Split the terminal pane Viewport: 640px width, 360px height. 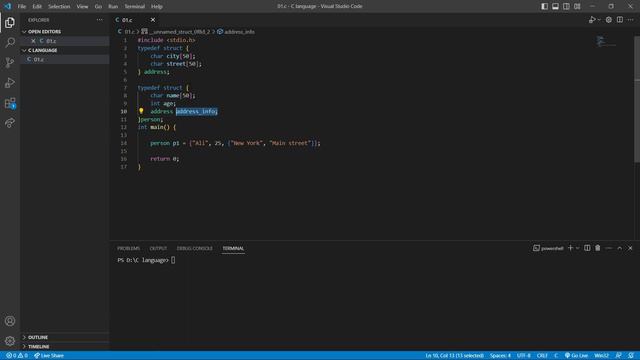point(587,248)
